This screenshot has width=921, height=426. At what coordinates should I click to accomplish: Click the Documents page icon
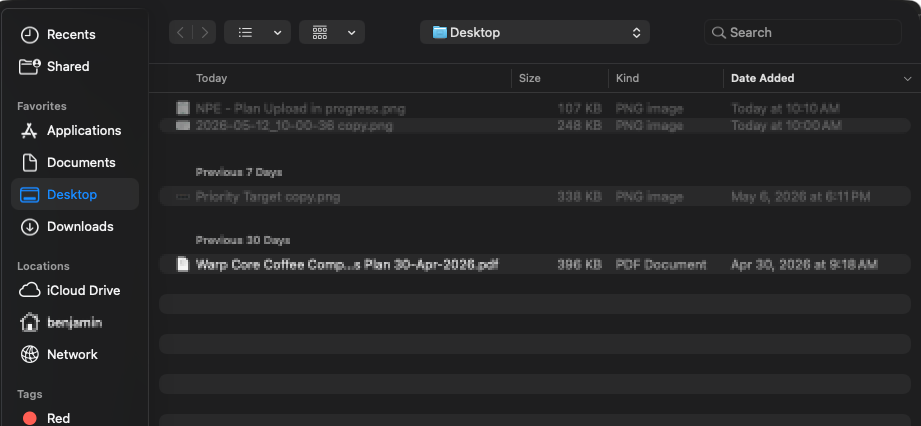(29, 162)
